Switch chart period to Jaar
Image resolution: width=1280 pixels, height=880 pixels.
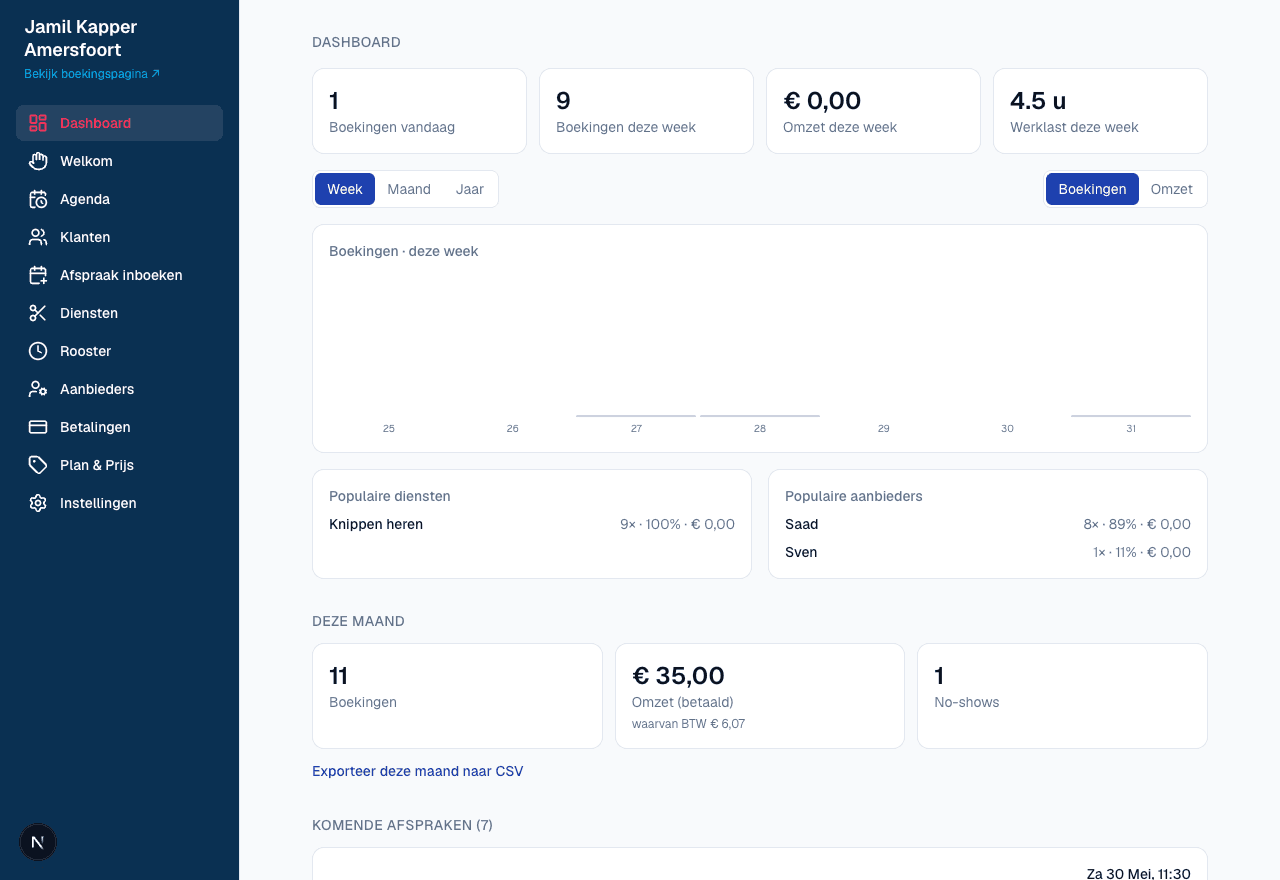pyautogui.click(x=470, y=189)
